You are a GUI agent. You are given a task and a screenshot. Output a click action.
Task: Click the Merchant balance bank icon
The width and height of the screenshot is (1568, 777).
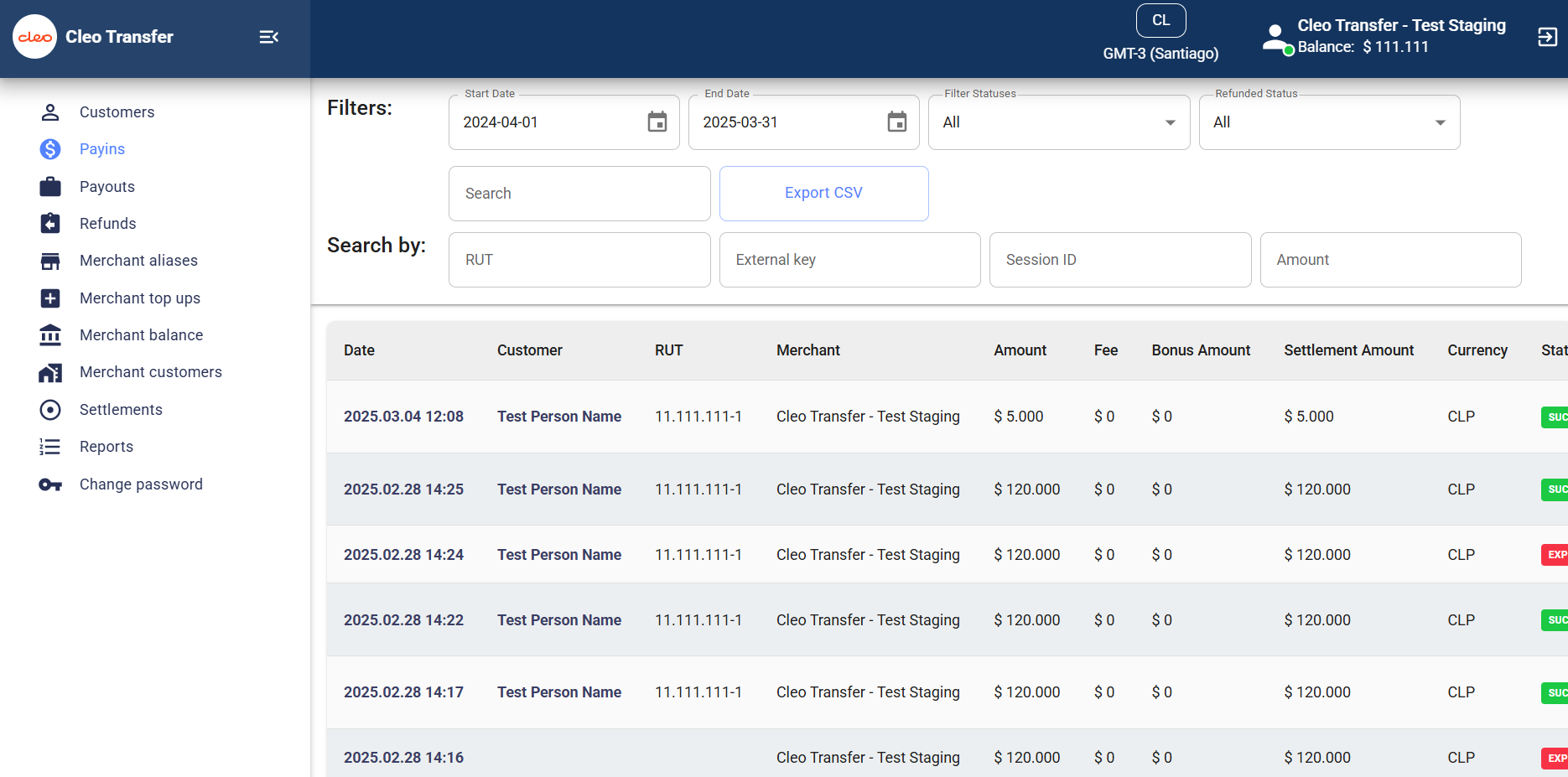[x=50, y=335]
